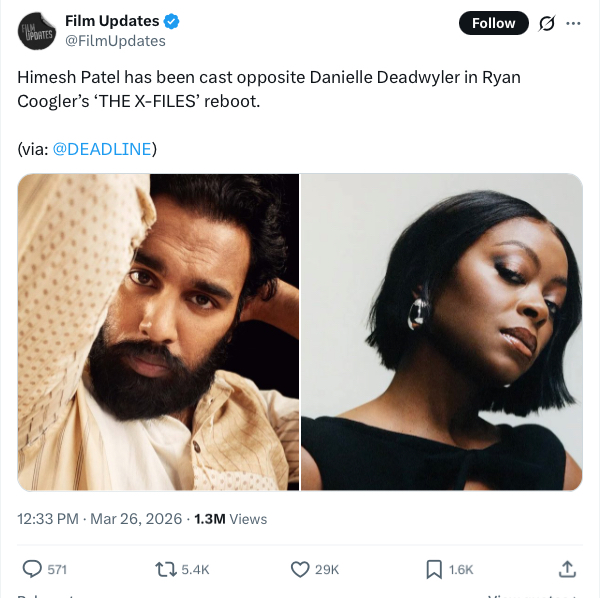Open the @DEADLINE mention link
This screenshot has height=598, width=606.
102,149
